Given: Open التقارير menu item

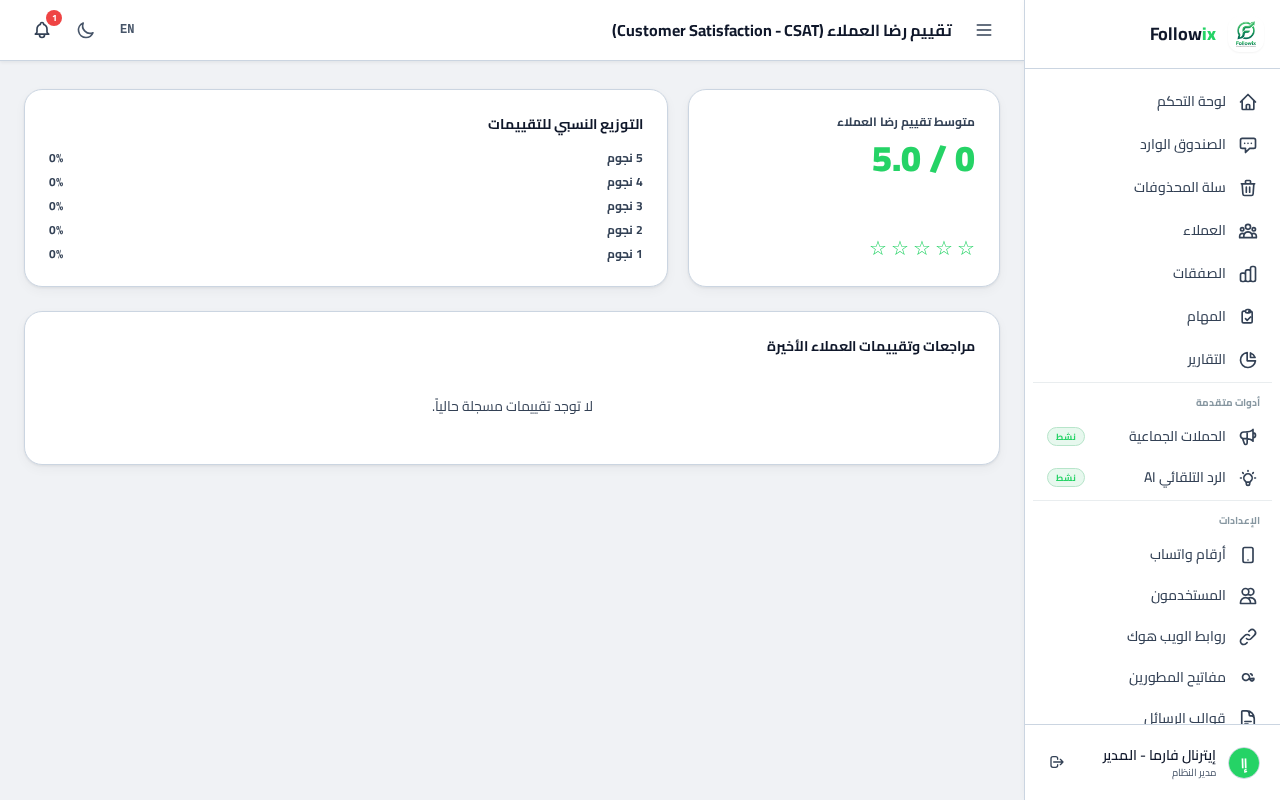Looking at the screenshot, I should point(1152,360).
